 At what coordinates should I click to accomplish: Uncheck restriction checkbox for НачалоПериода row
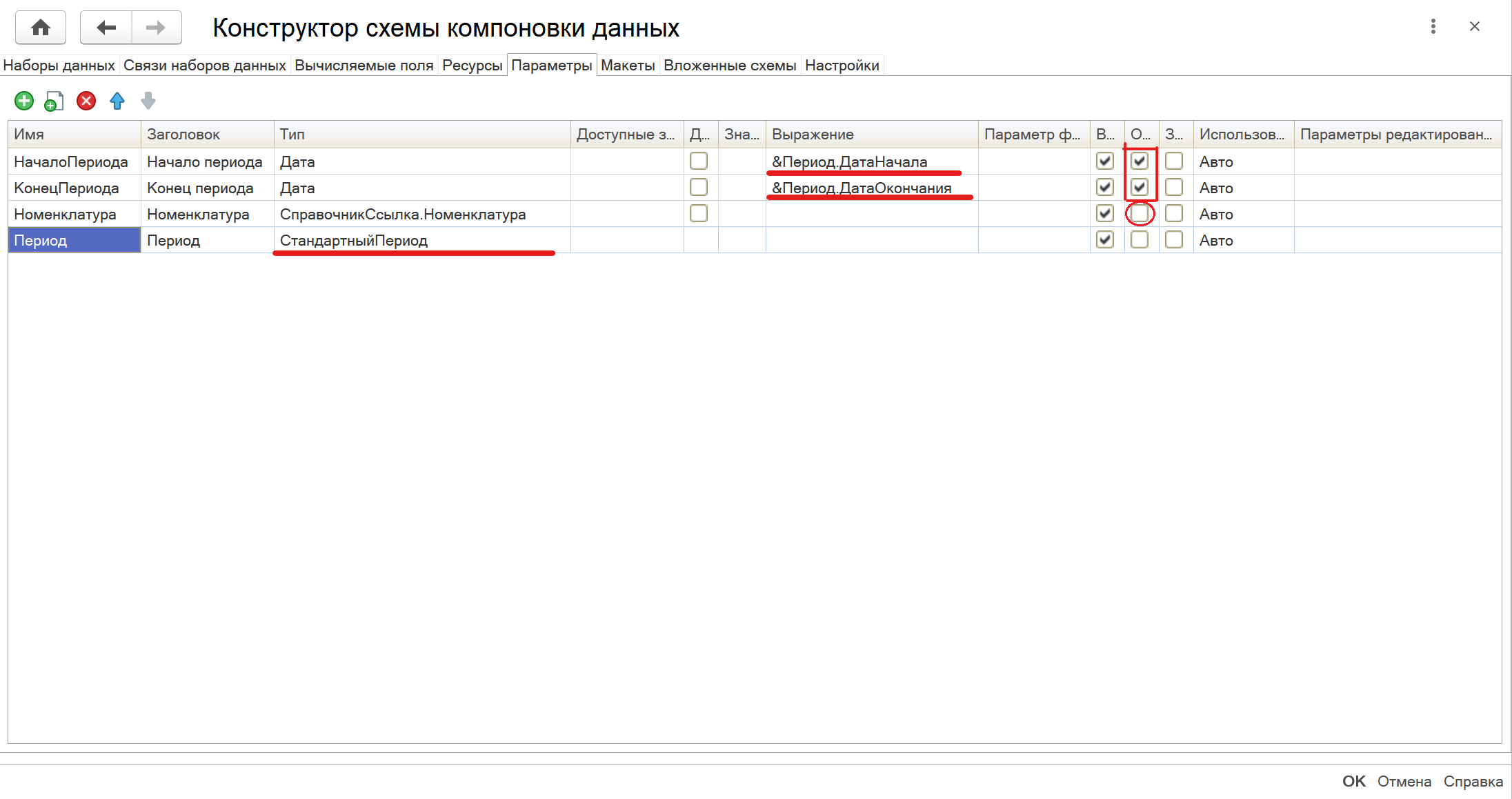[x=1140, y=161]
